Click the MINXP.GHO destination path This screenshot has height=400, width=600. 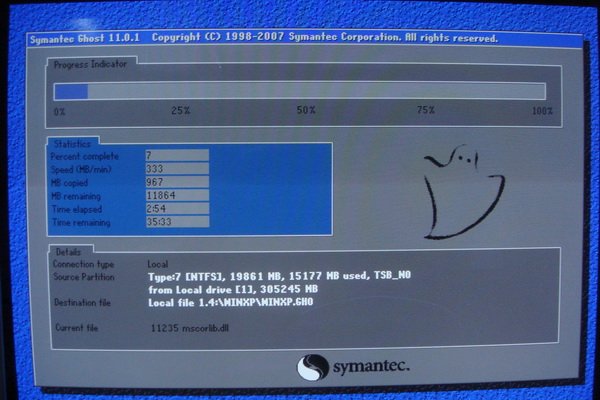click(231, 302)
